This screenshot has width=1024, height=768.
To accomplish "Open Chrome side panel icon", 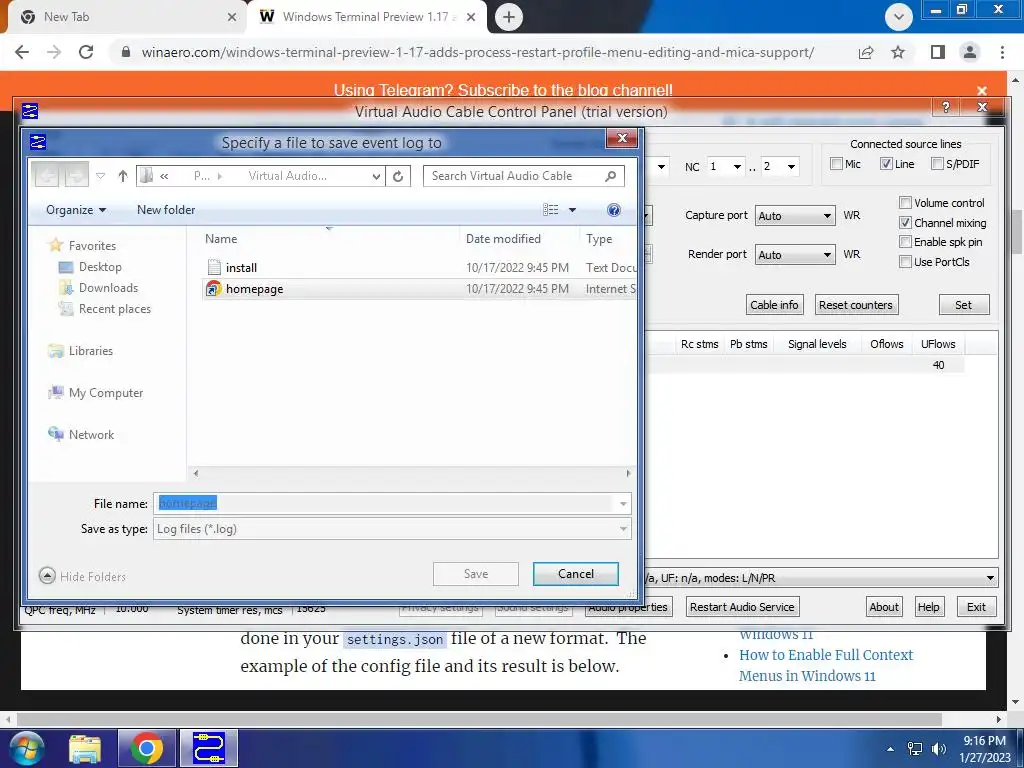I will [x=938, y=52].
